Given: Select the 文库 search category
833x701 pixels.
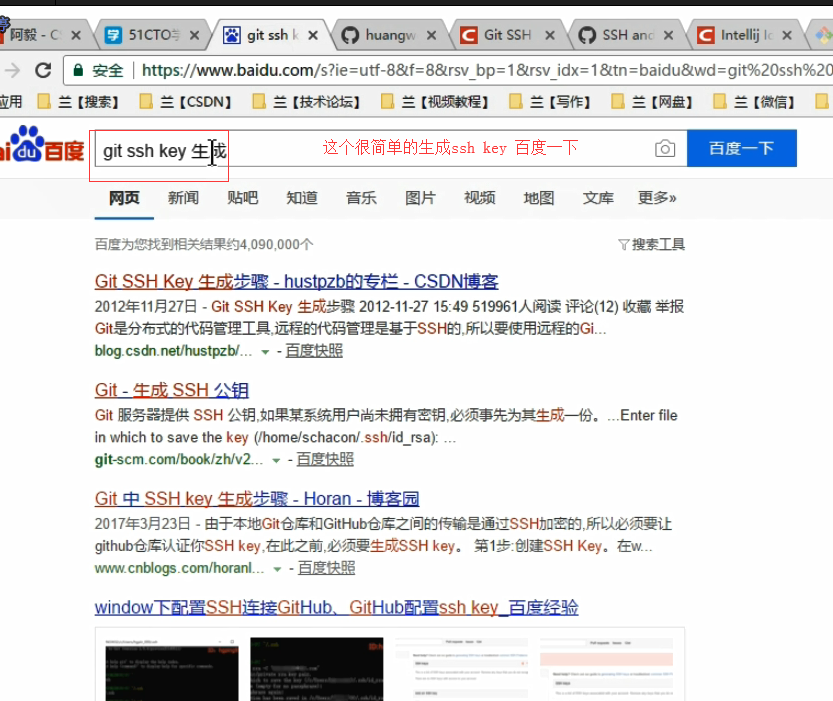Looking at the screenshot, I should point(598,198).
